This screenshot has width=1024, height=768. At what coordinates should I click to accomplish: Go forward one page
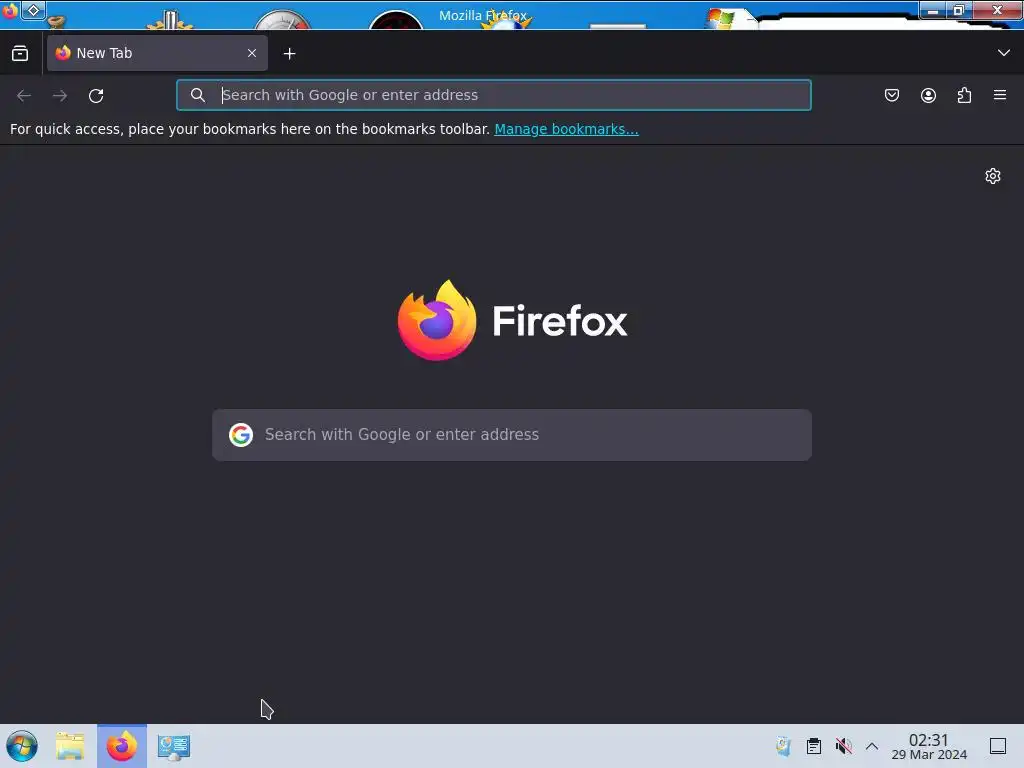[x=60, y=95]
